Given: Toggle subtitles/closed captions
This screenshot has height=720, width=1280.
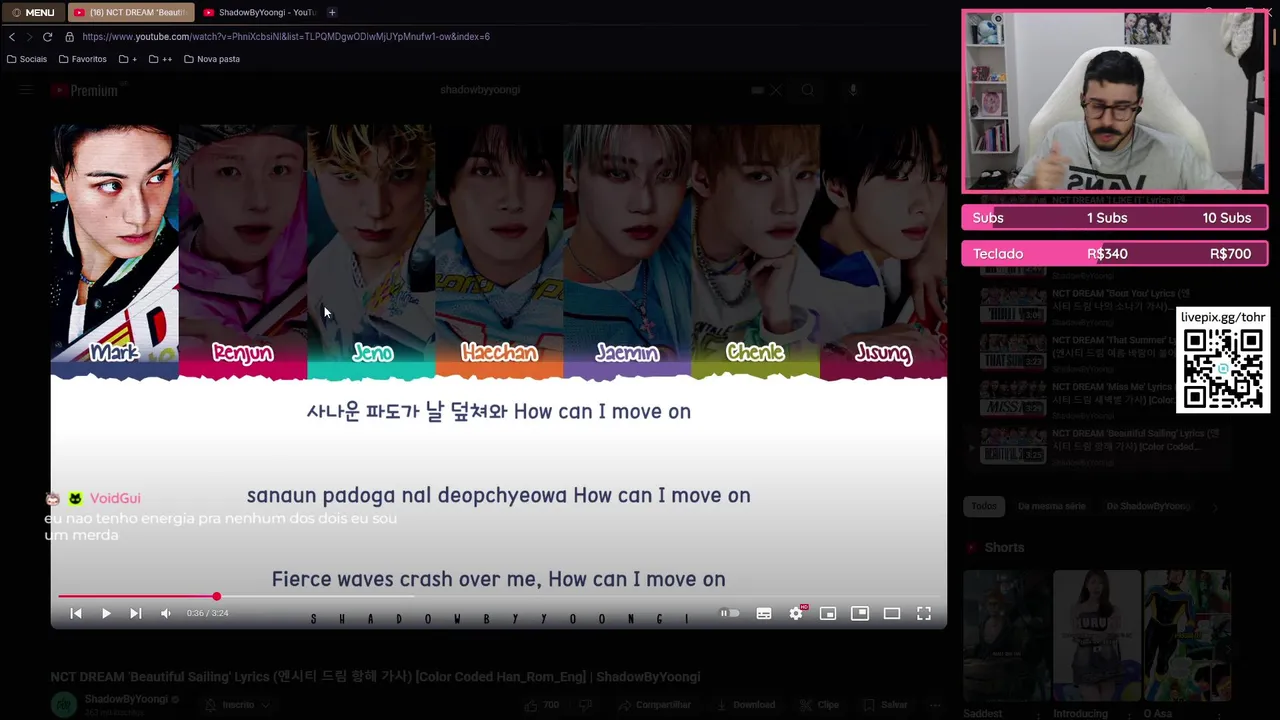Looking at the screenshot, I should pos(764,613).
